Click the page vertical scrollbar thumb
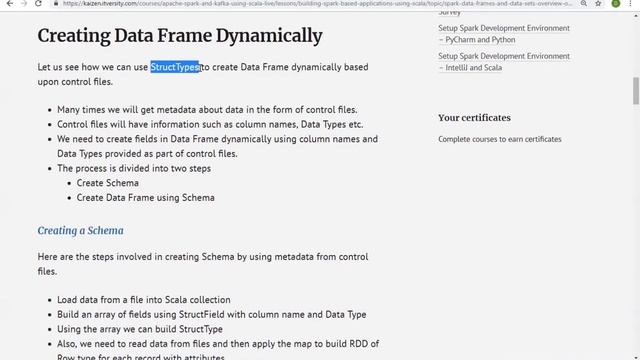The height and width of the screenshot is (360, 640). [636, 91]
